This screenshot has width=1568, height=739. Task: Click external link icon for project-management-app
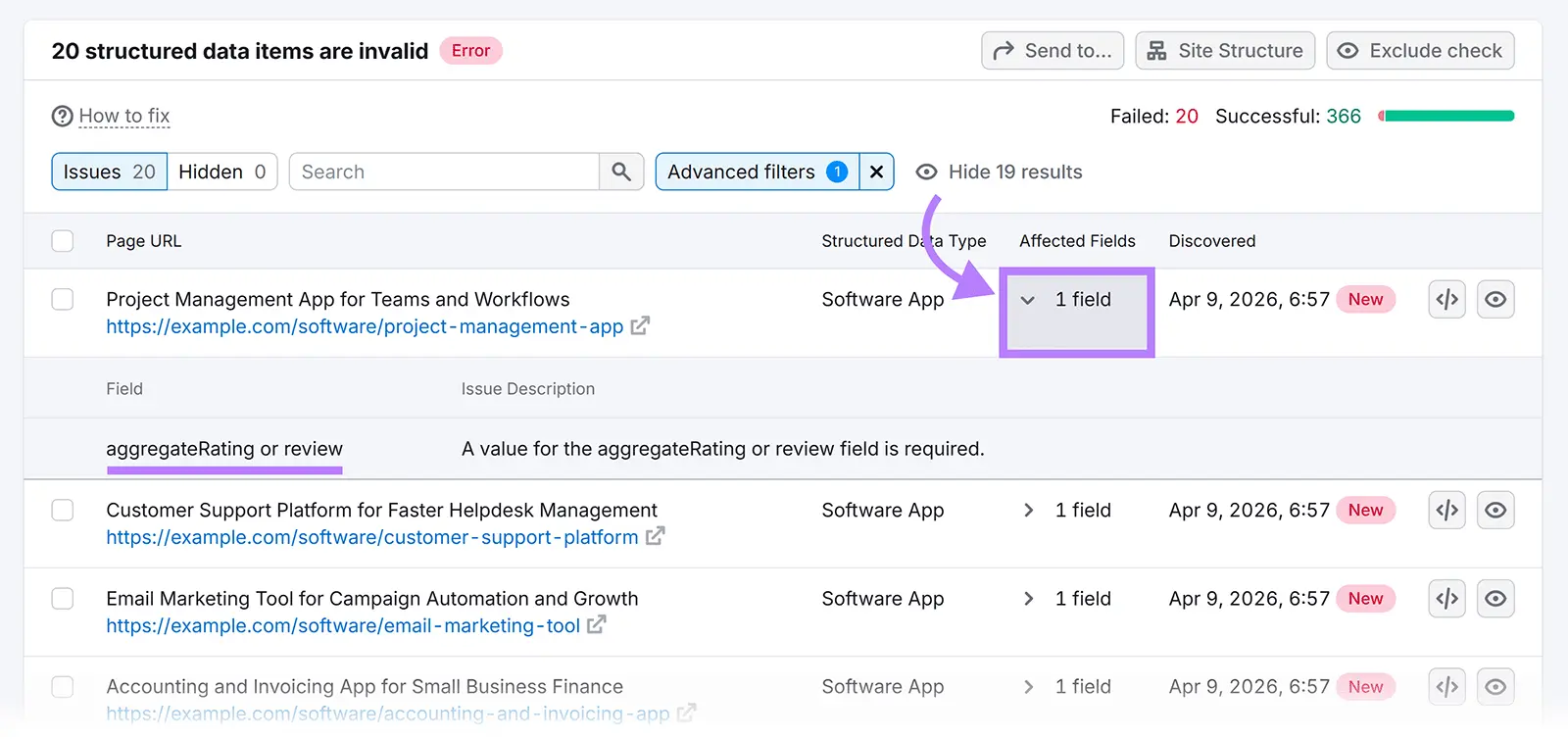pos(640,325)
